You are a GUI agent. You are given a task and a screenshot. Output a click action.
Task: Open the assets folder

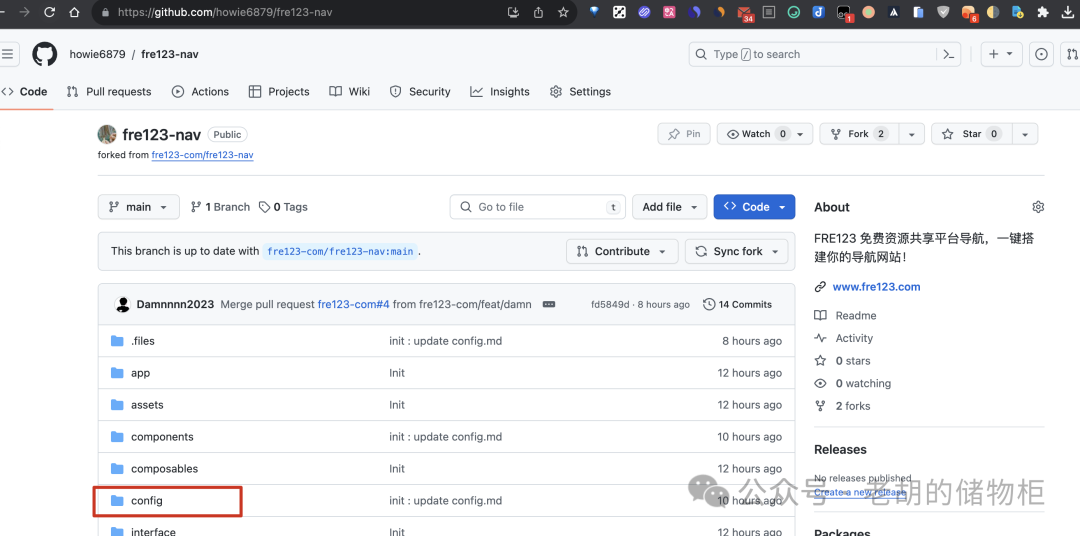click(x=147, y=405)
